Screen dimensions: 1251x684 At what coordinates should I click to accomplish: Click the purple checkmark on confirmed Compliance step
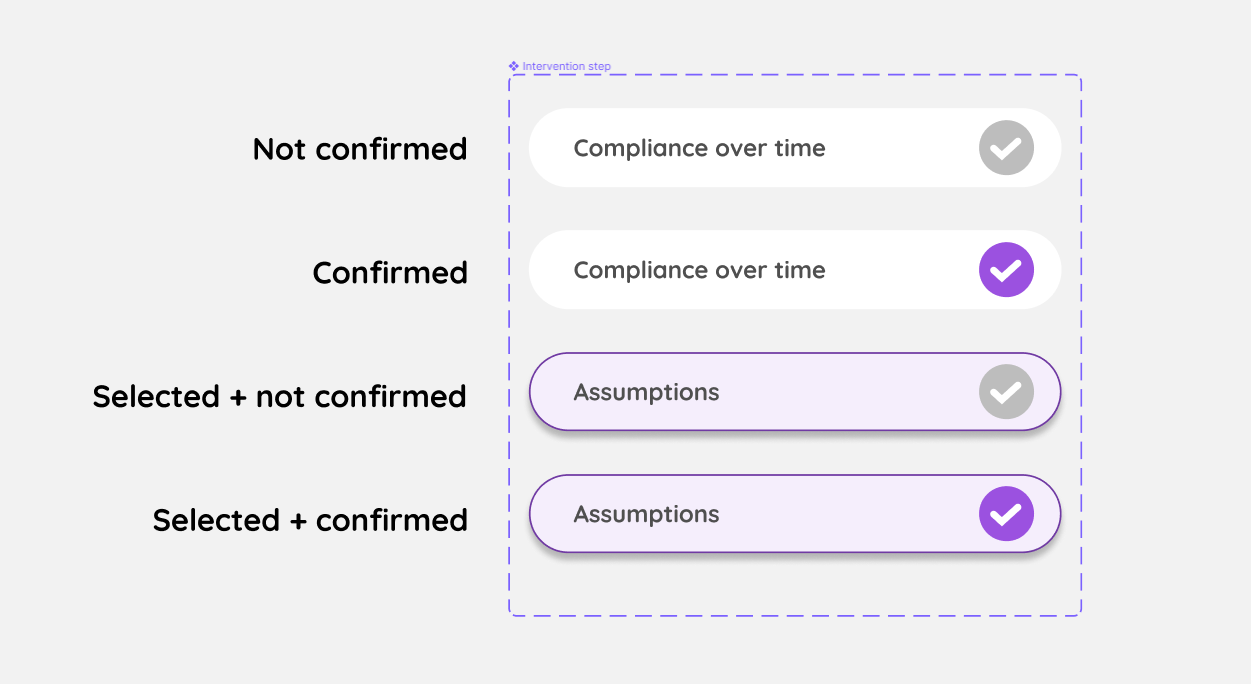pos(1005,270)
